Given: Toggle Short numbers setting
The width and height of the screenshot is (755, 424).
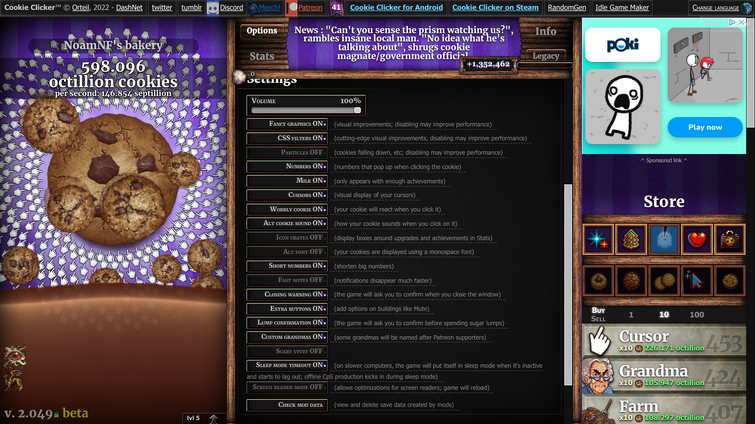Looking at the screenshot, I should point(287,266).
